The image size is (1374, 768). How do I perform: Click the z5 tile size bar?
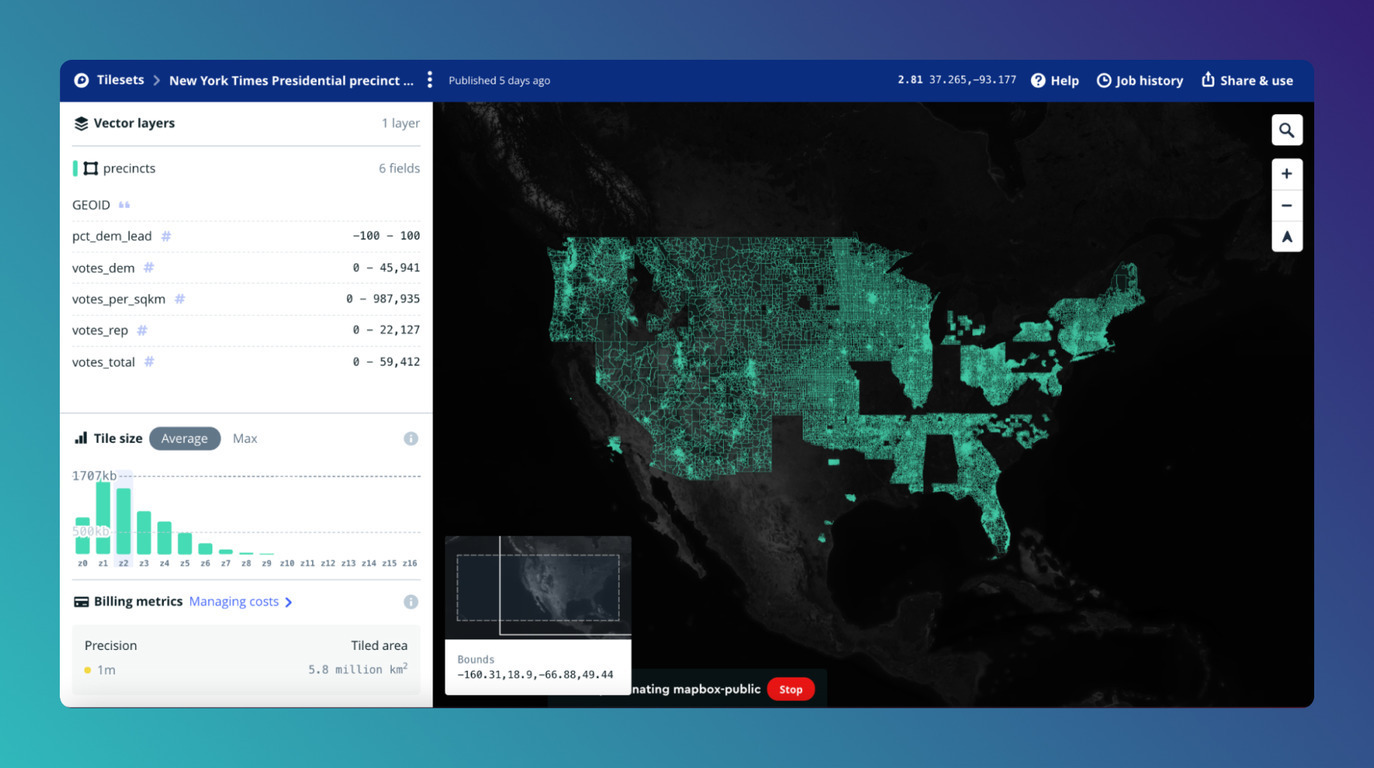pos(185,543)
